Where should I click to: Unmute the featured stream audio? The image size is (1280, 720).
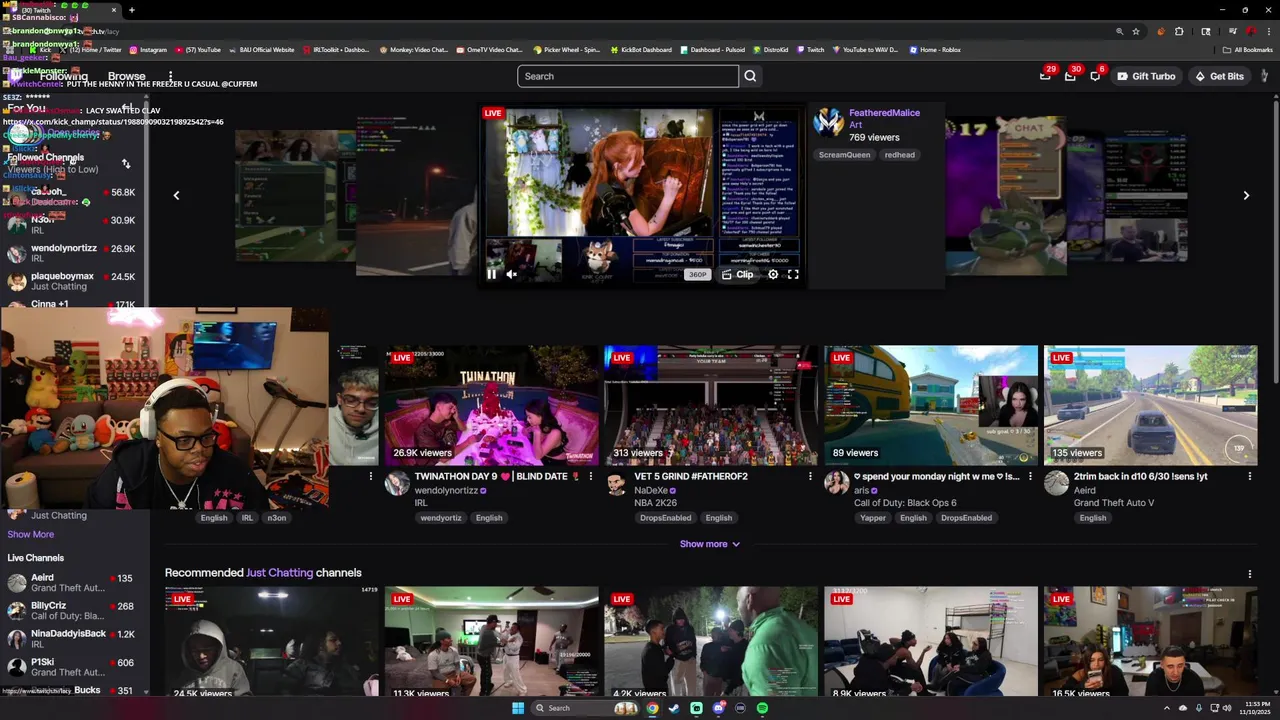pyautogui.click(x=511, y=274)
